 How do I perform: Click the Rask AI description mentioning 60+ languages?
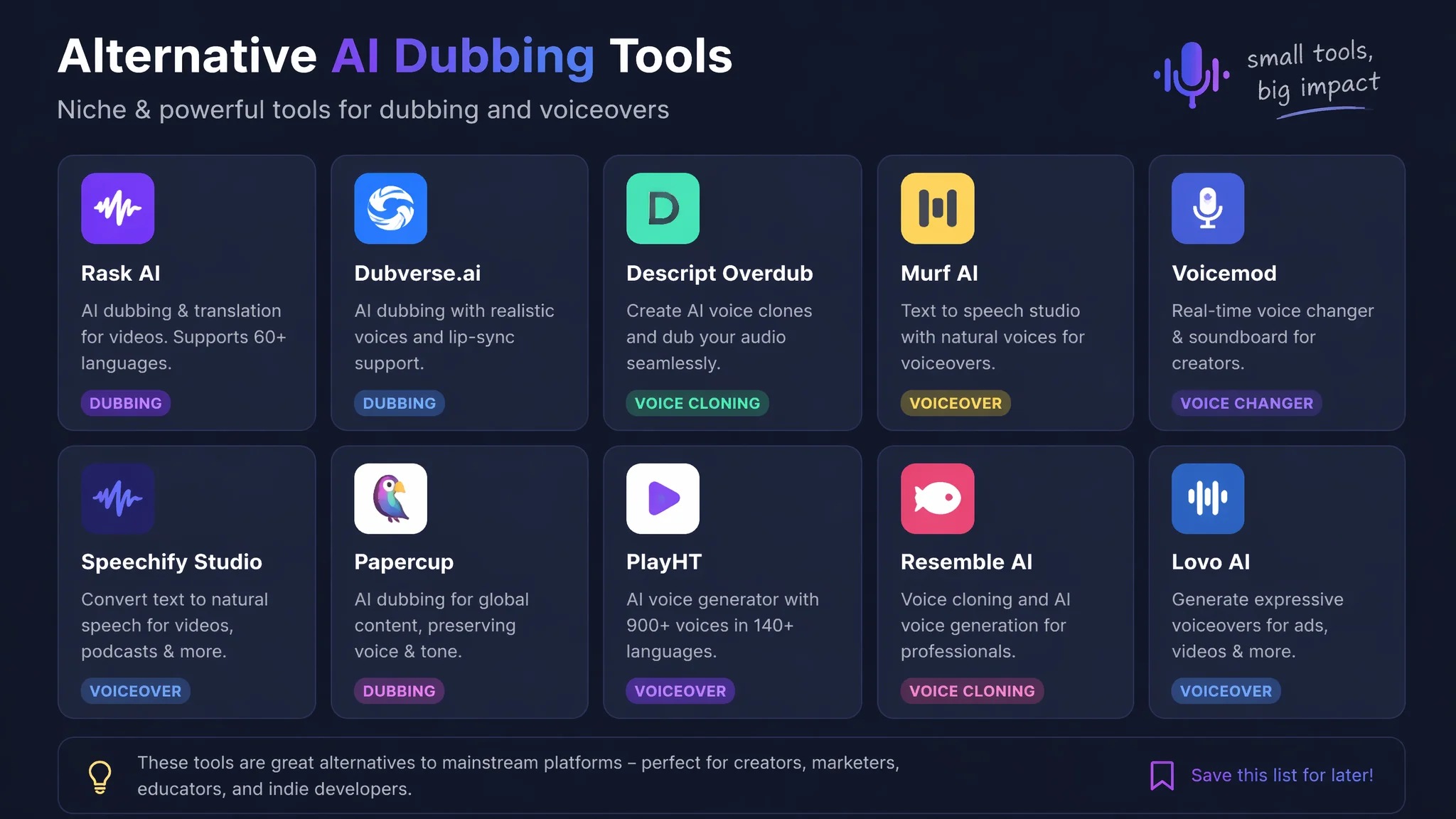pos(183,337)
